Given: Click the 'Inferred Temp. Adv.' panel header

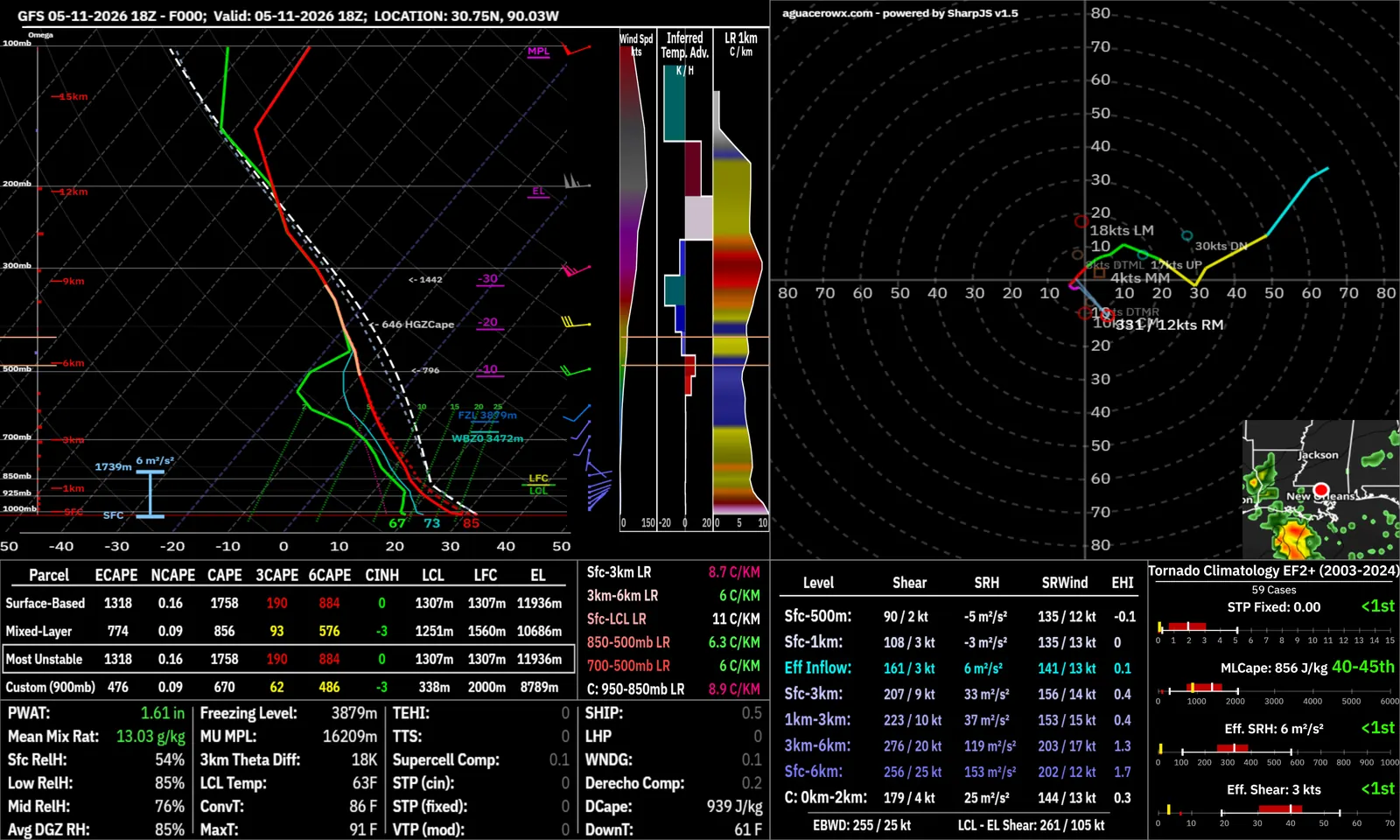Looking at the screenshot, I should coord(684,45).
